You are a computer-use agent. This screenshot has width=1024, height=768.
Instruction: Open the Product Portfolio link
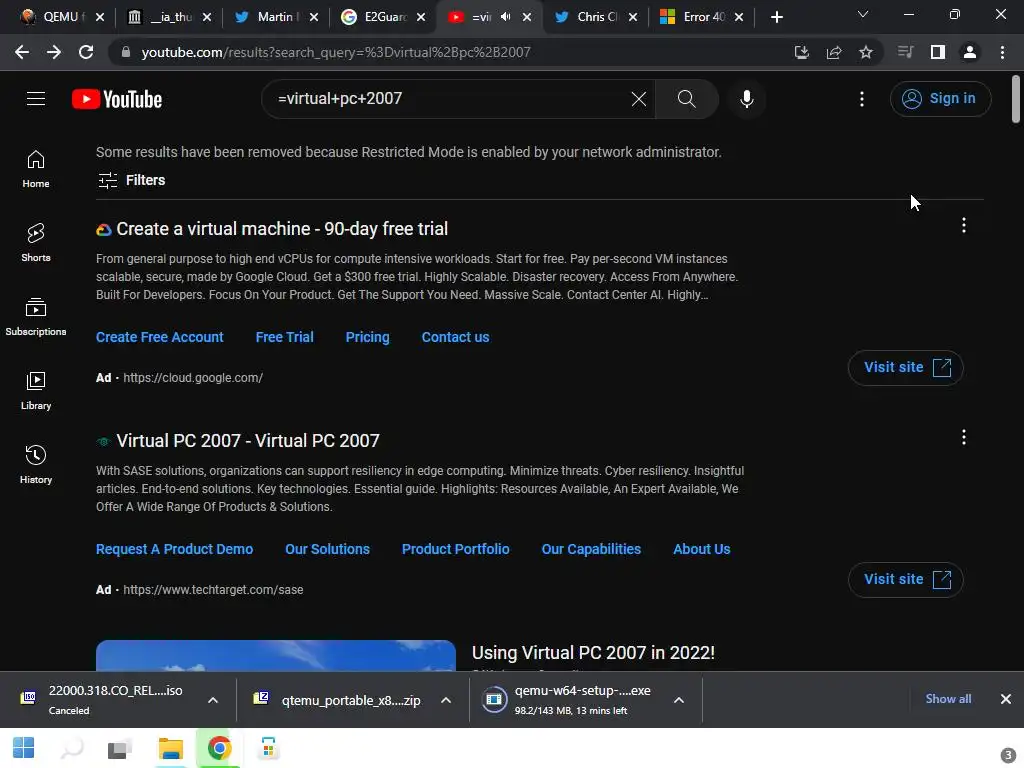(x=455, y=549)
